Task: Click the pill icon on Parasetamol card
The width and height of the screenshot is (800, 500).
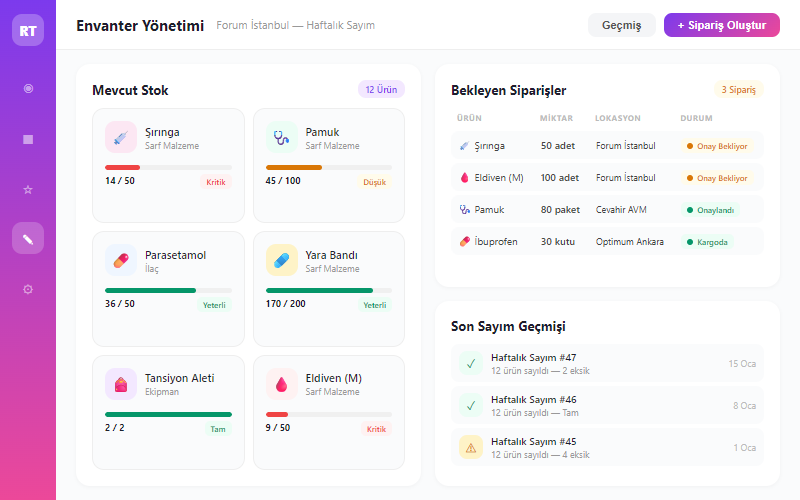Action: tap(121, 260)
